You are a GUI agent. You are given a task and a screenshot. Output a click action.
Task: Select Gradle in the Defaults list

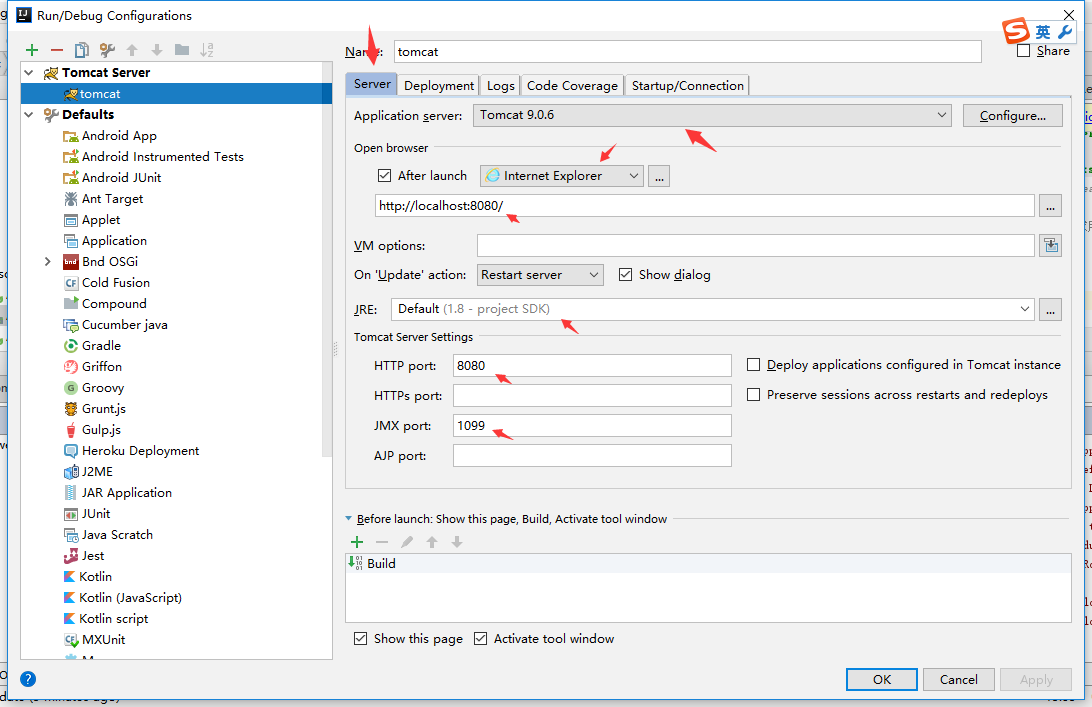pyautogui.click(x=101, y=346)
